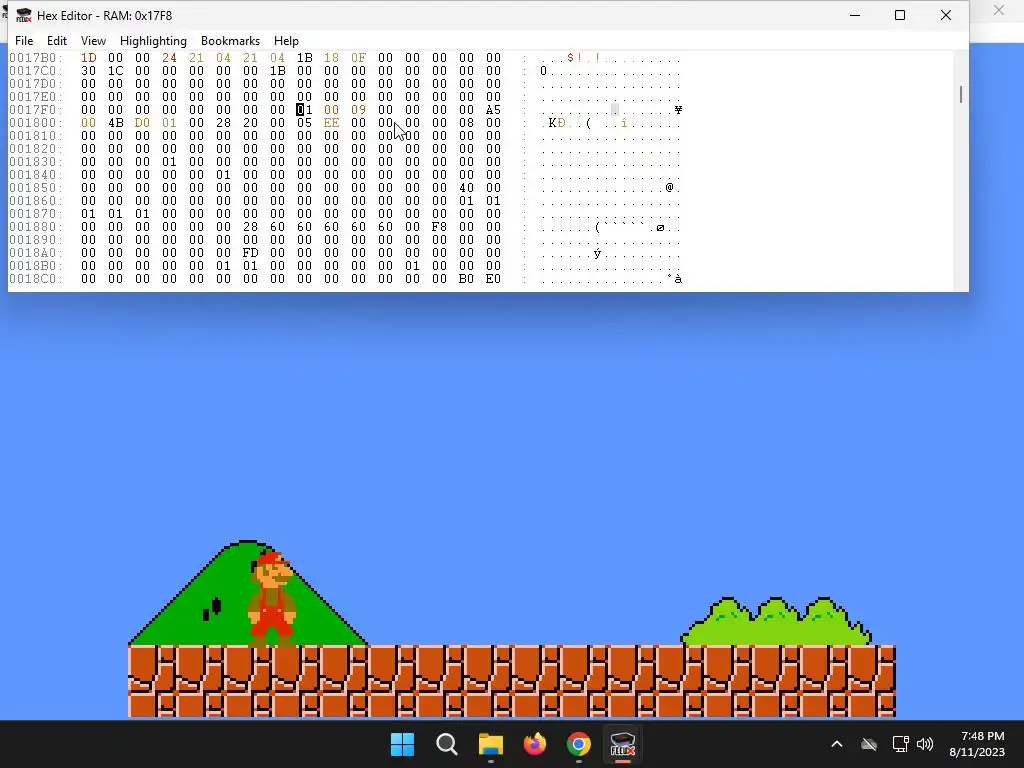
Task: Select byte 40 in row 001850
Action: [x=466, y=188]
